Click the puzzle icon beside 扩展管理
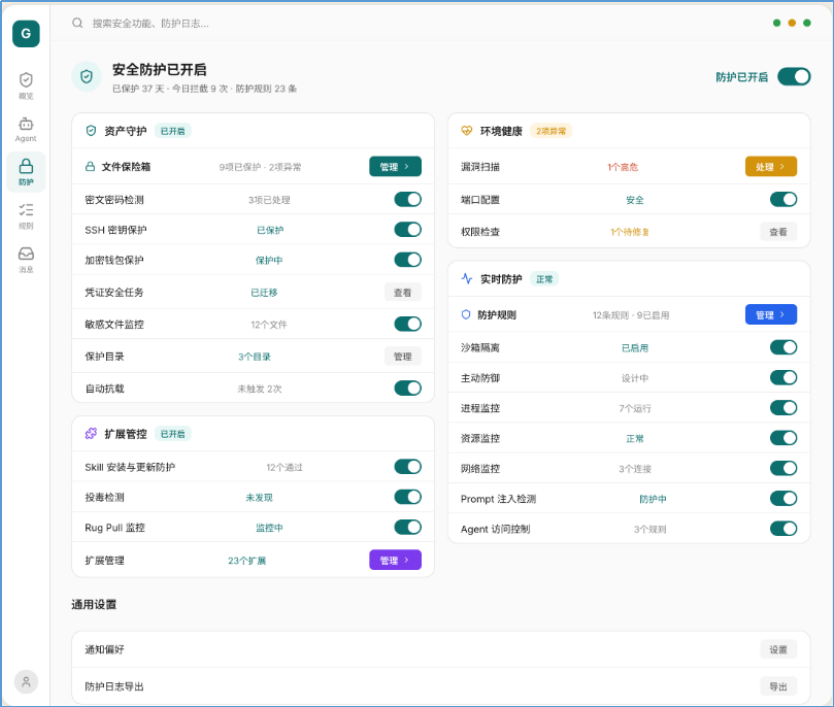834x707 pixels. [x=90, y=434]
